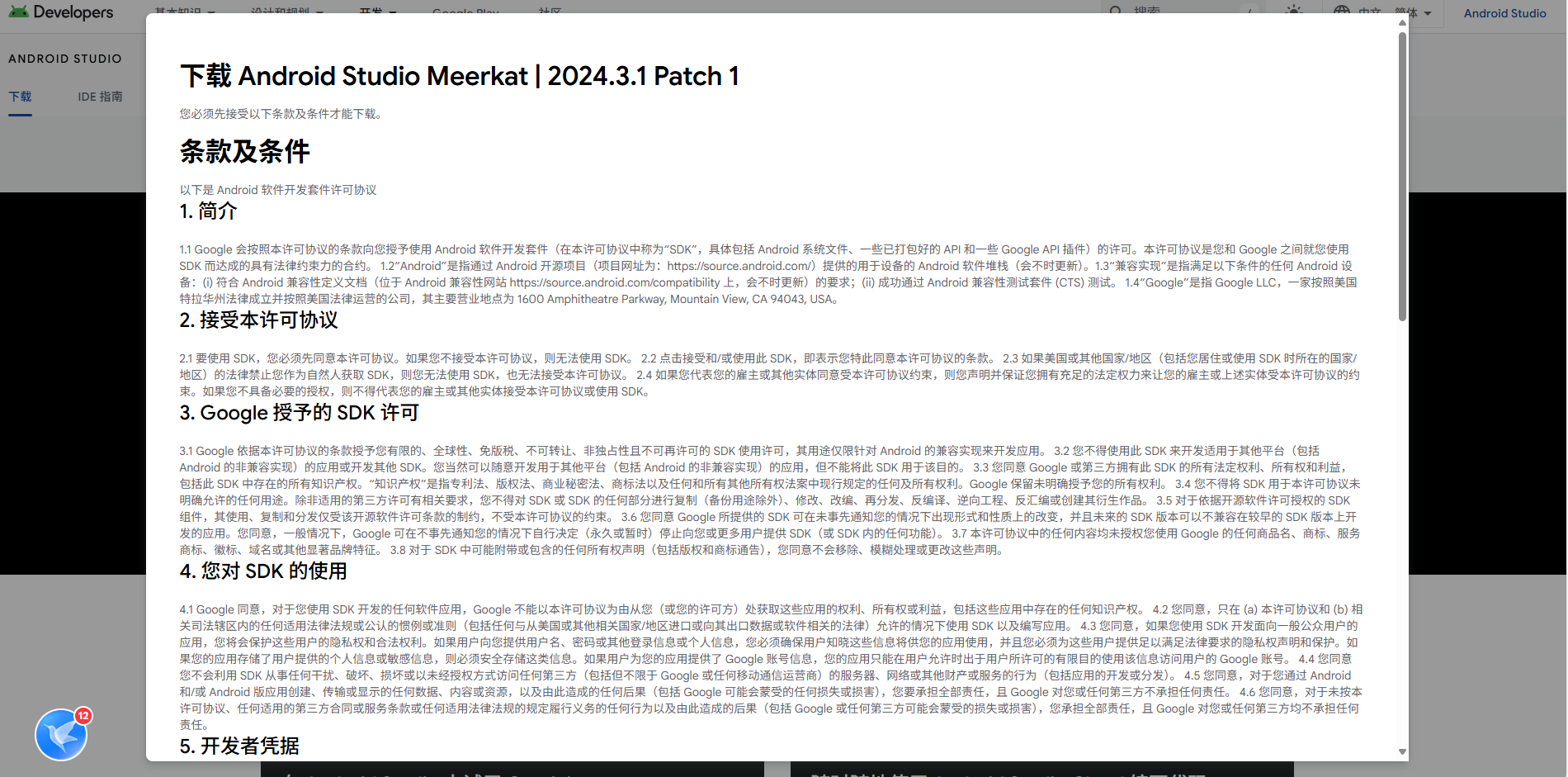The height and width of the screenshot is (777, 1568).
Task: Click the source.android.com/compatibility URL text
Action: [x=615, y=282]
